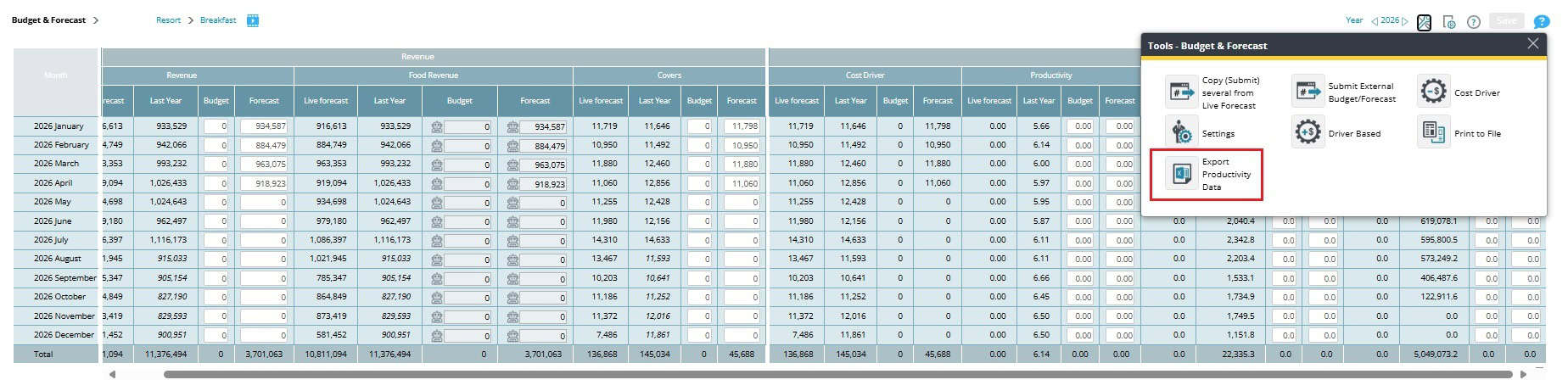Open the help question mark icon

click(1474, 22)
